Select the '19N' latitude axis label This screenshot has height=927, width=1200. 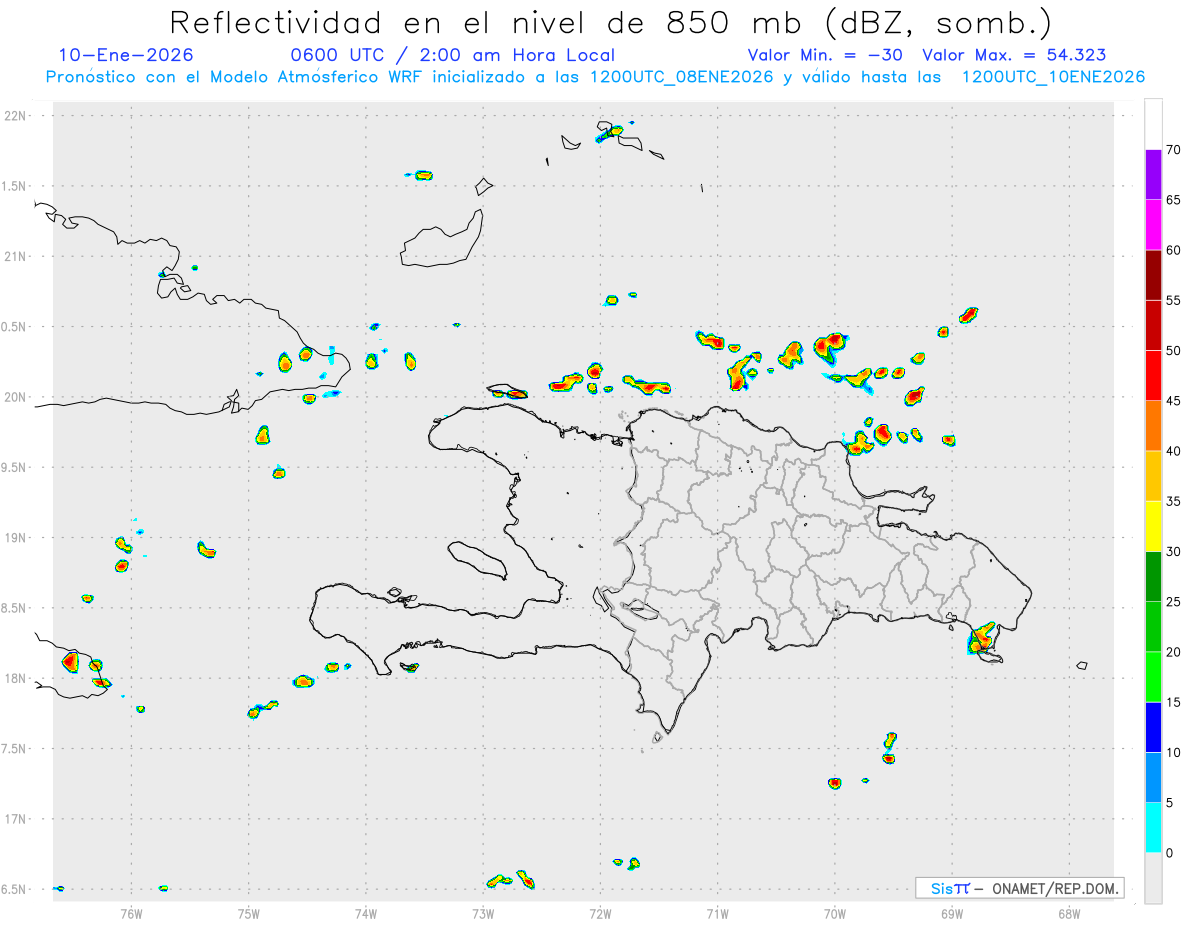tap(16, 538)
